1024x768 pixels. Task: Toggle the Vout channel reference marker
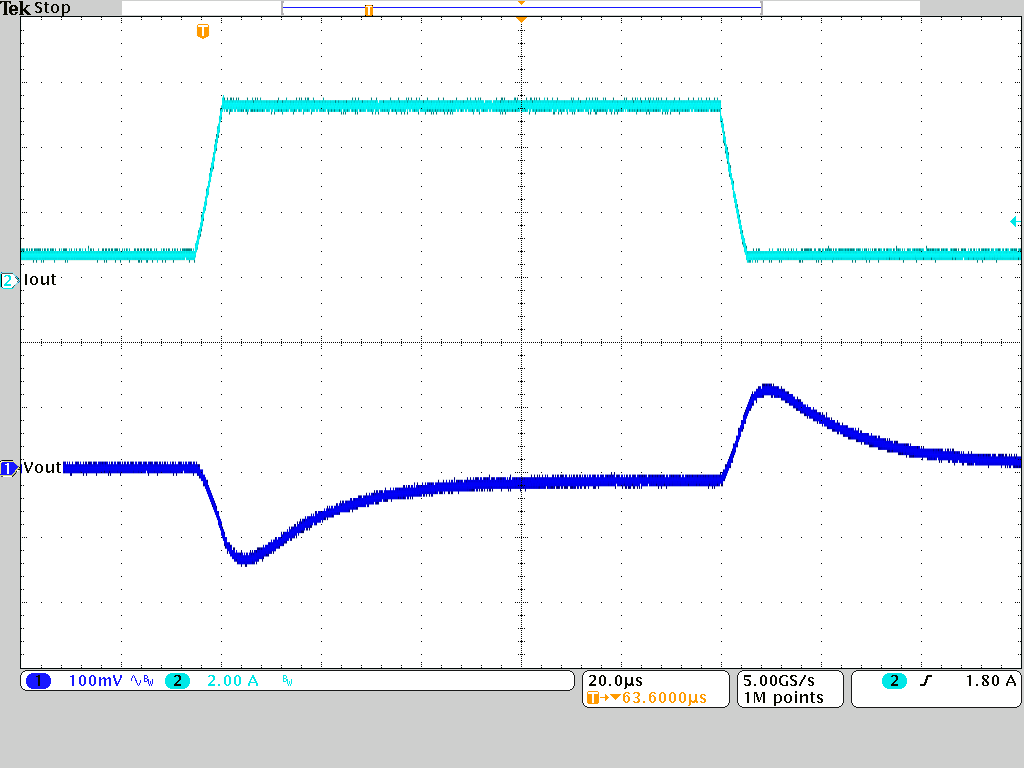(x=10, y=466)
